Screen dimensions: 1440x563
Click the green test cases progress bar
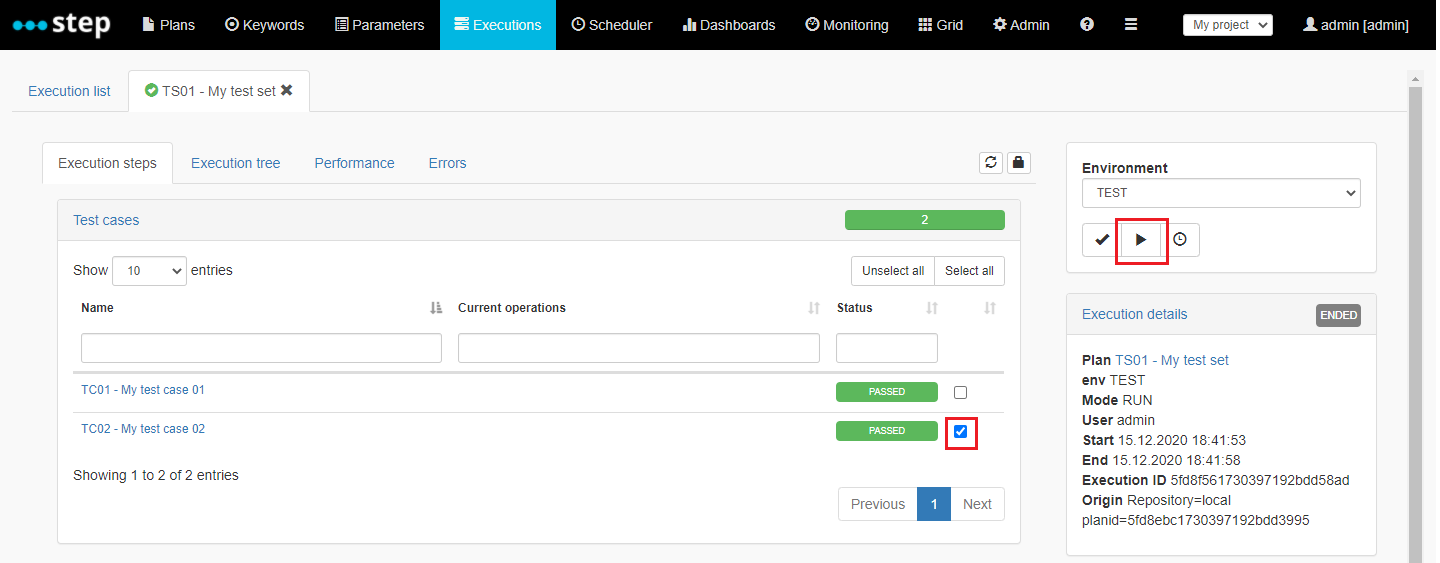(925, 220)
